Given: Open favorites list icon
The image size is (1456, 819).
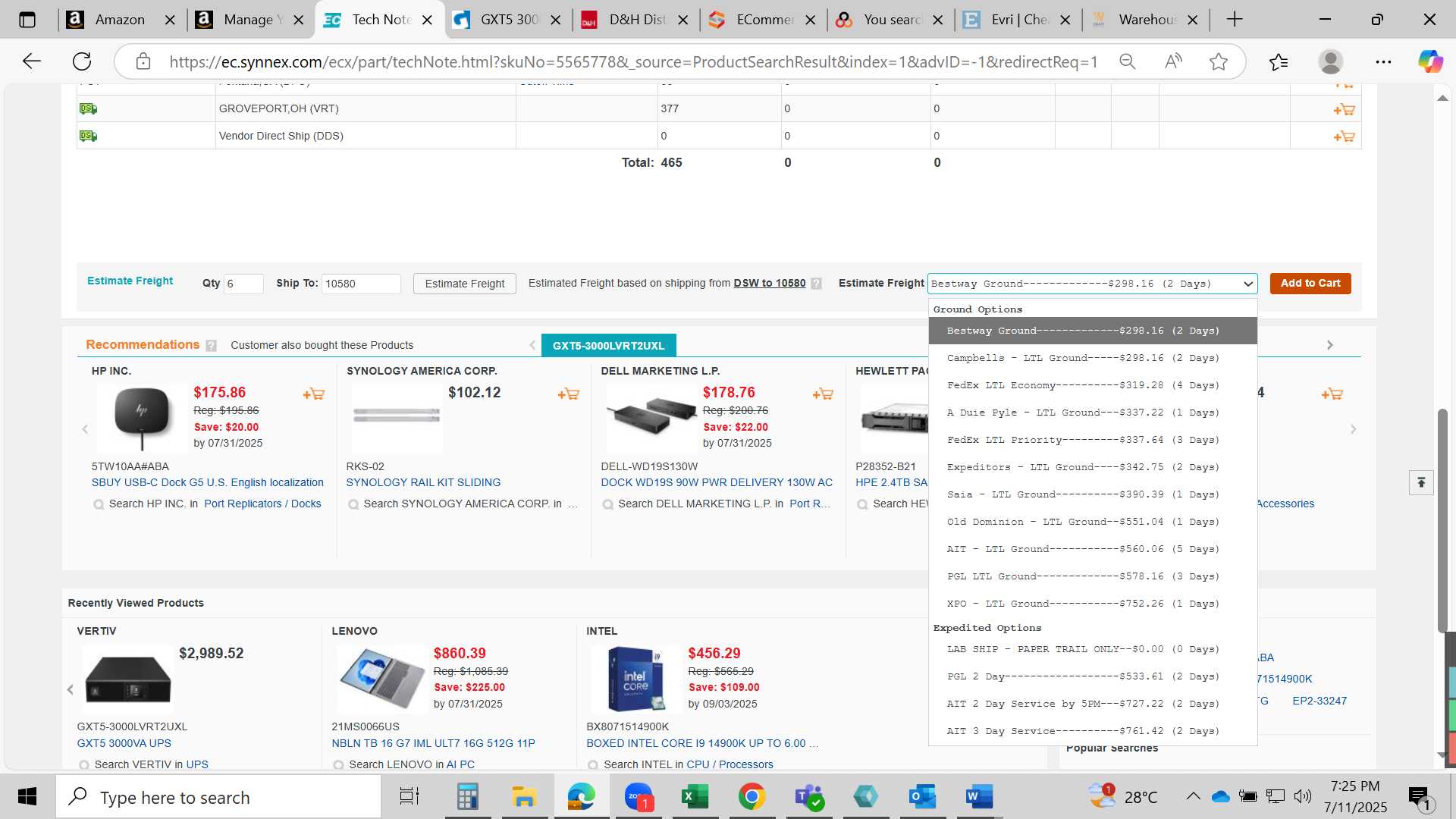Looking at the screenshot, I should [x=1279, y=61].
